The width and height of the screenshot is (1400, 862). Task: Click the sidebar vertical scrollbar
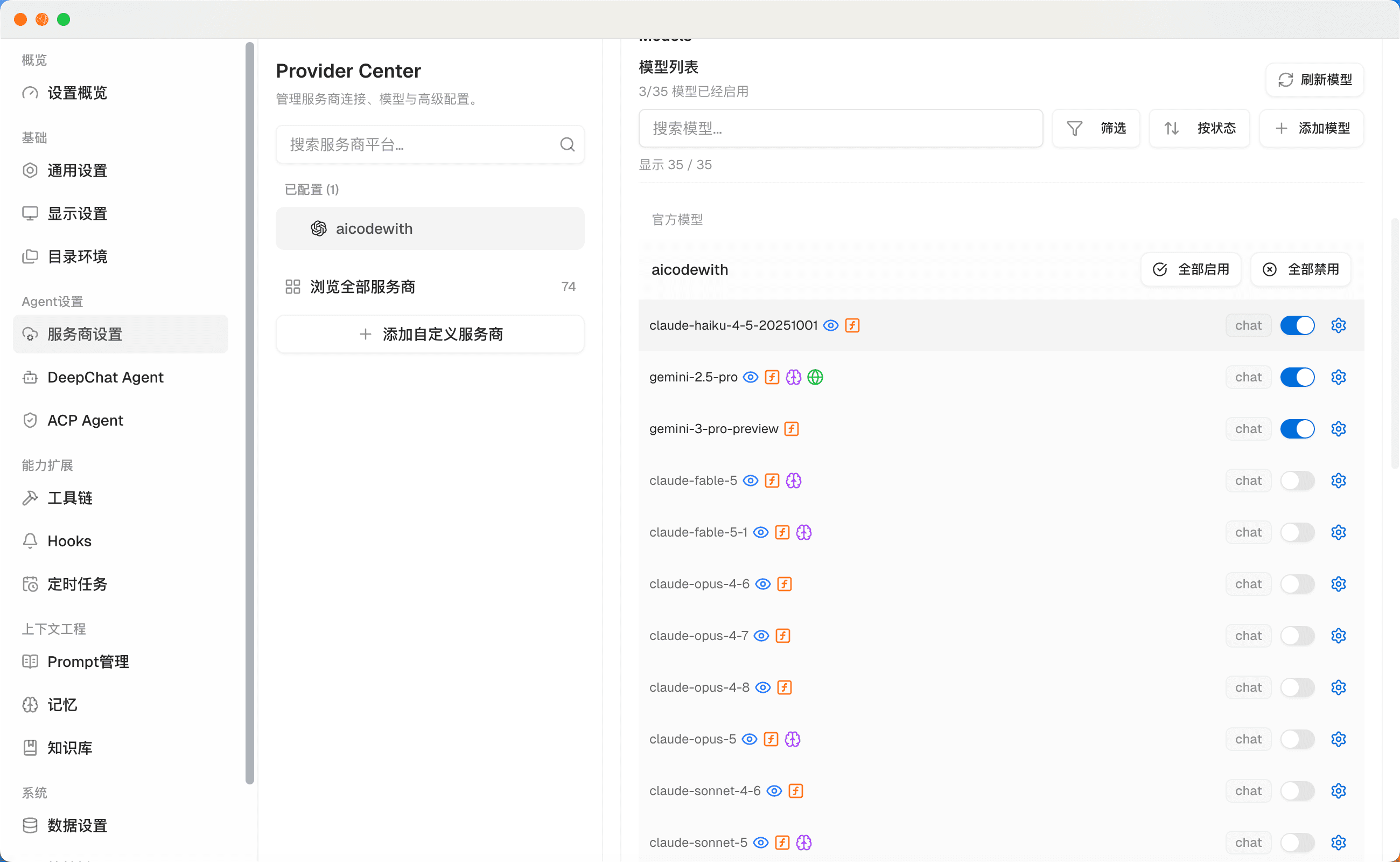(249, 413)
